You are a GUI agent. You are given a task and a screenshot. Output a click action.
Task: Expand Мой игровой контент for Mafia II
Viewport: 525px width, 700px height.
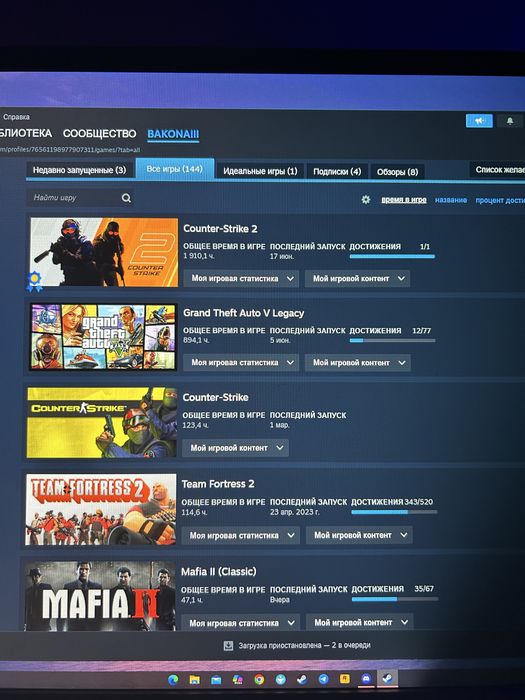(x=359, y=622)
